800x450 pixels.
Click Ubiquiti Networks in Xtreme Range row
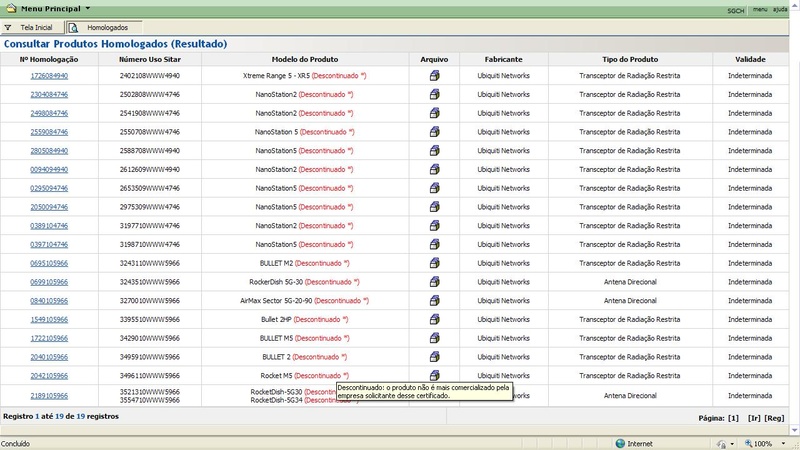pyautogui.click(x=504, y=76)
